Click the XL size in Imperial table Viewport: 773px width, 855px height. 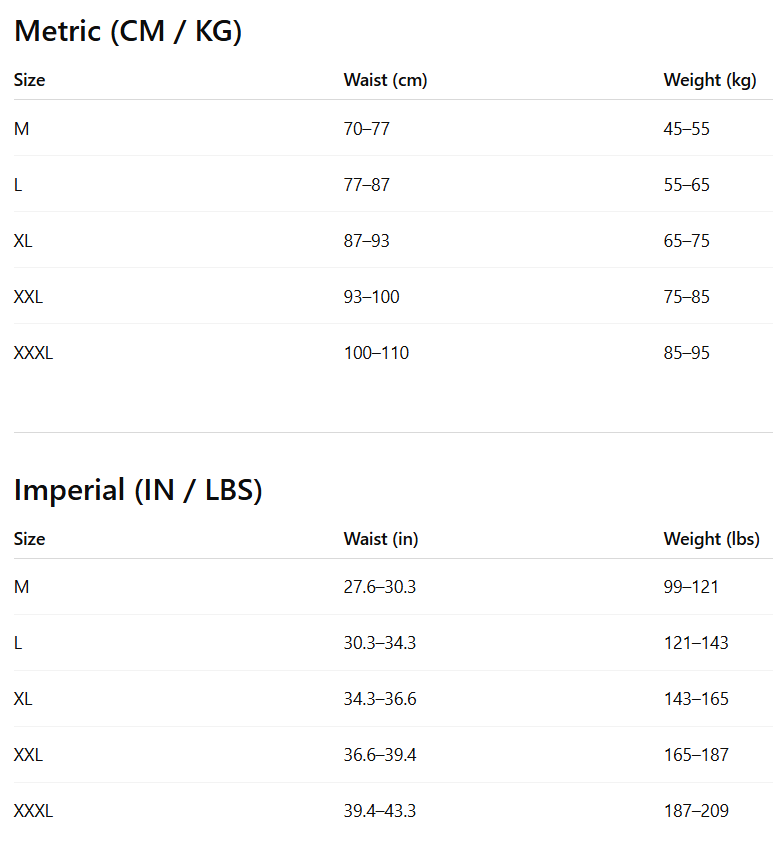[23, 699]
